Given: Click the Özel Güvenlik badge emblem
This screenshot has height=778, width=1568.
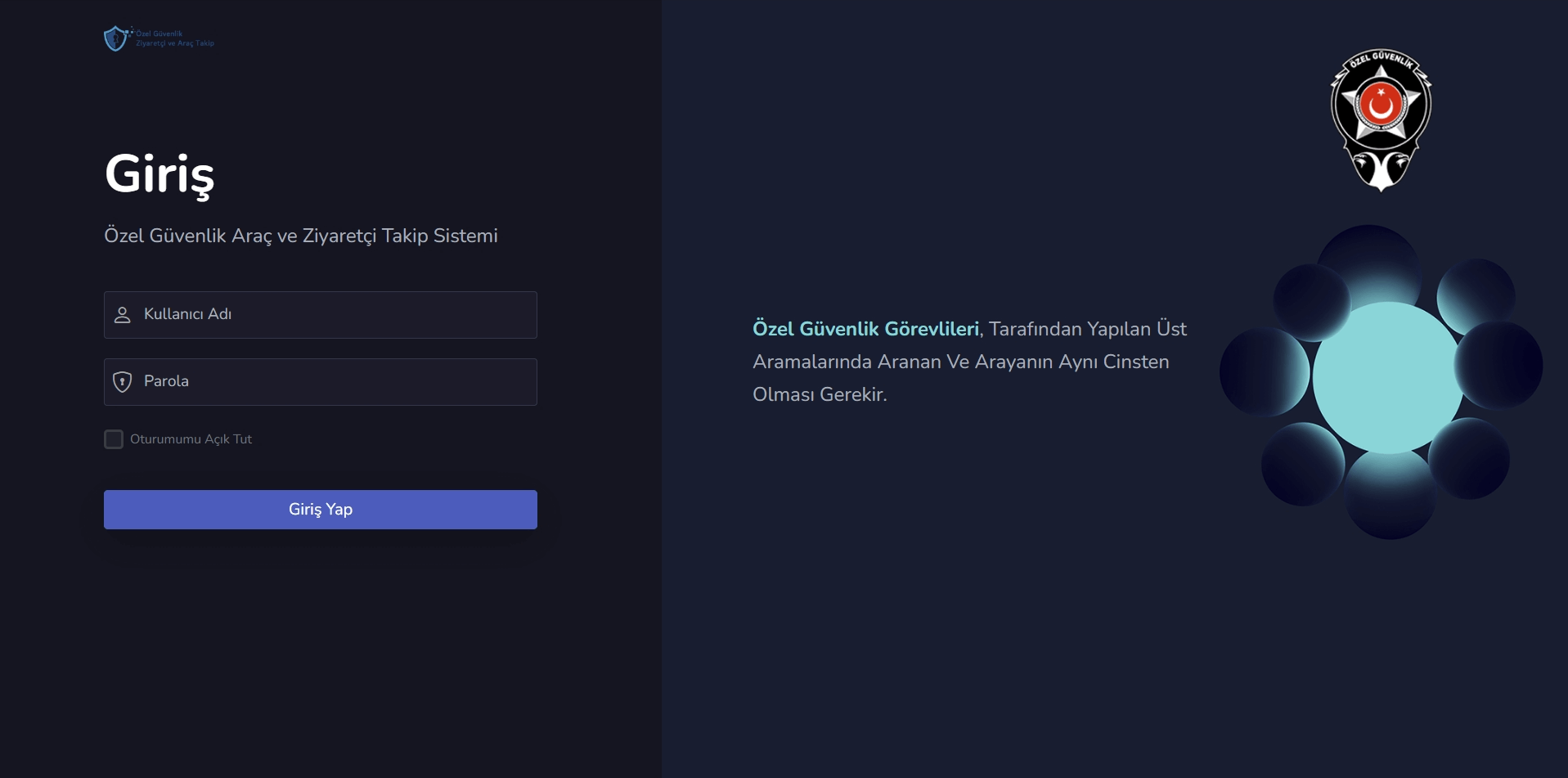Looking at the screenshot, I should point(1381,119).
